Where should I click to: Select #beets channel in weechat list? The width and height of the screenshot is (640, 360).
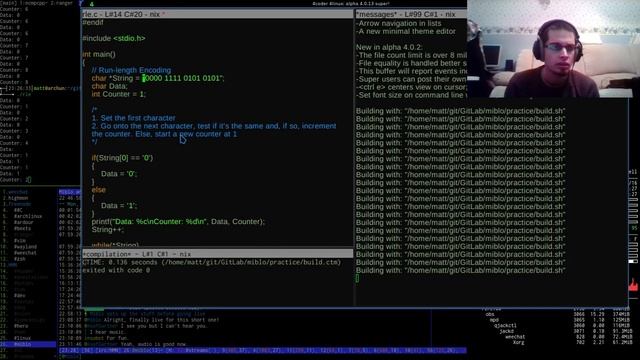(x=22, y=229)
